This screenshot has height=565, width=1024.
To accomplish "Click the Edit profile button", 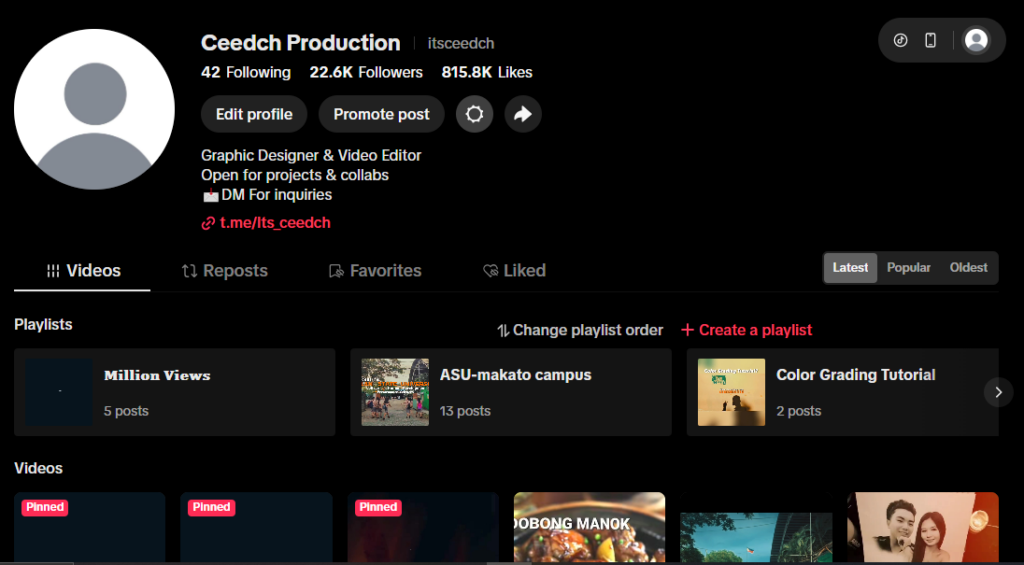I will (x=254, y=114).
